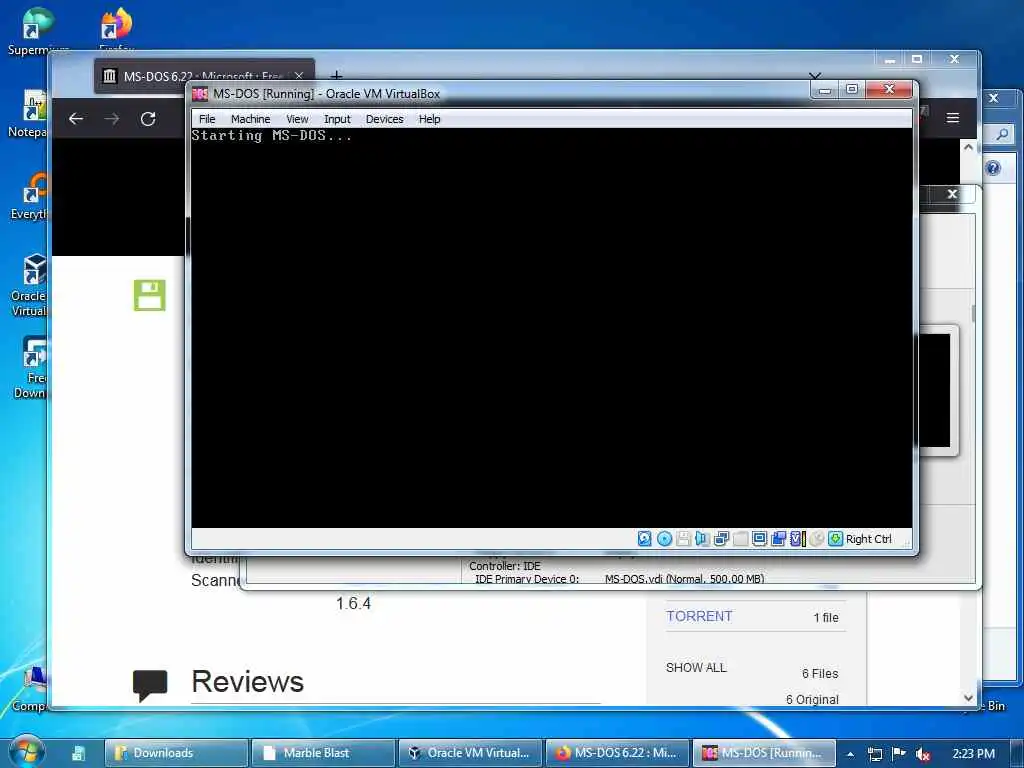Open the Firefox hamburger menu
This screenshot has height=768, width=1024.
point(953,118)
